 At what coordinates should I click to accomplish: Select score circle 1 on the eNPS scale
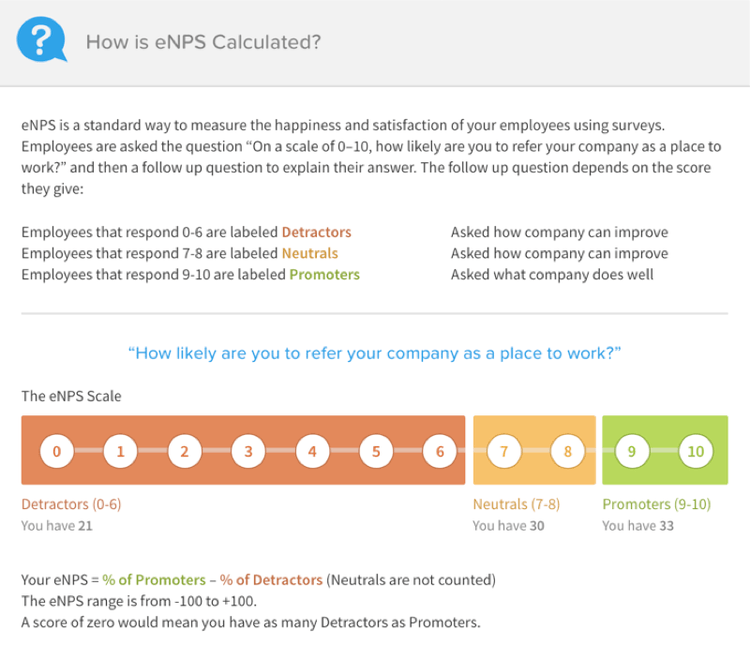point(121,451)
